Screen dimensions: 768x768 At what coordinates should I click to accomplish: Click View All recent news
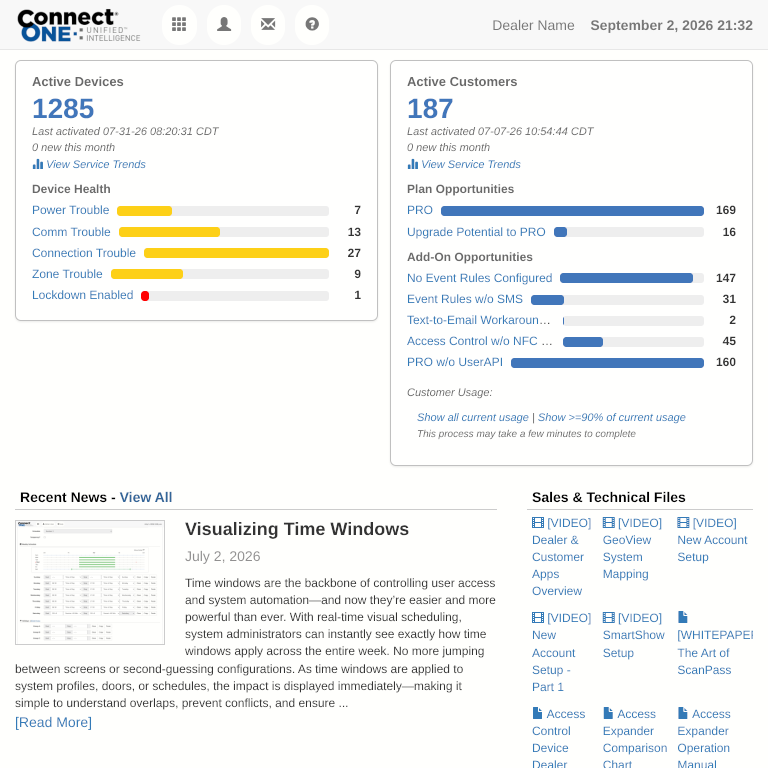(146, 498)
